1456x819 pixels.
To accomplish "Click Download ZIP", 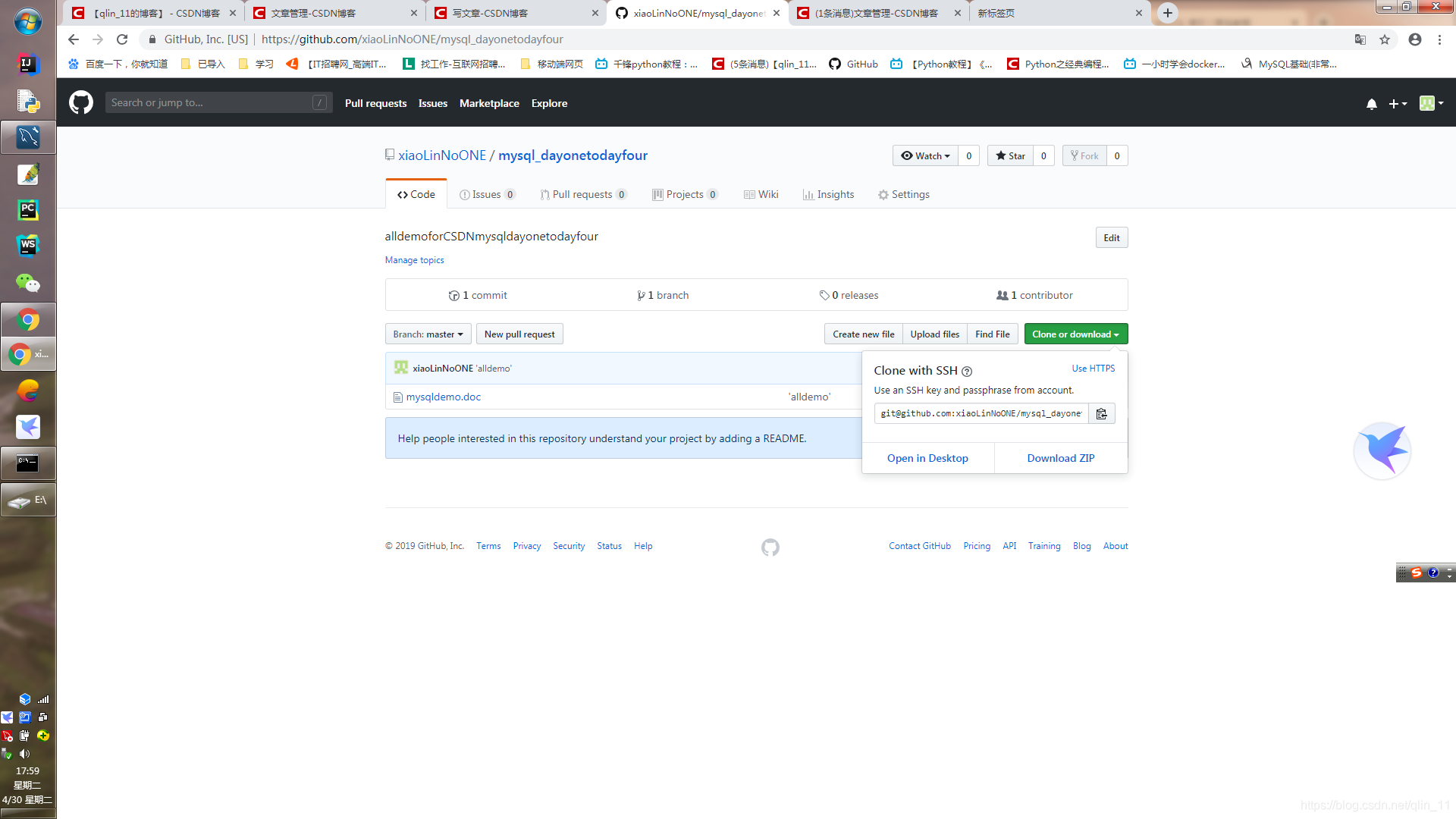I will (x=1060, y=459).
